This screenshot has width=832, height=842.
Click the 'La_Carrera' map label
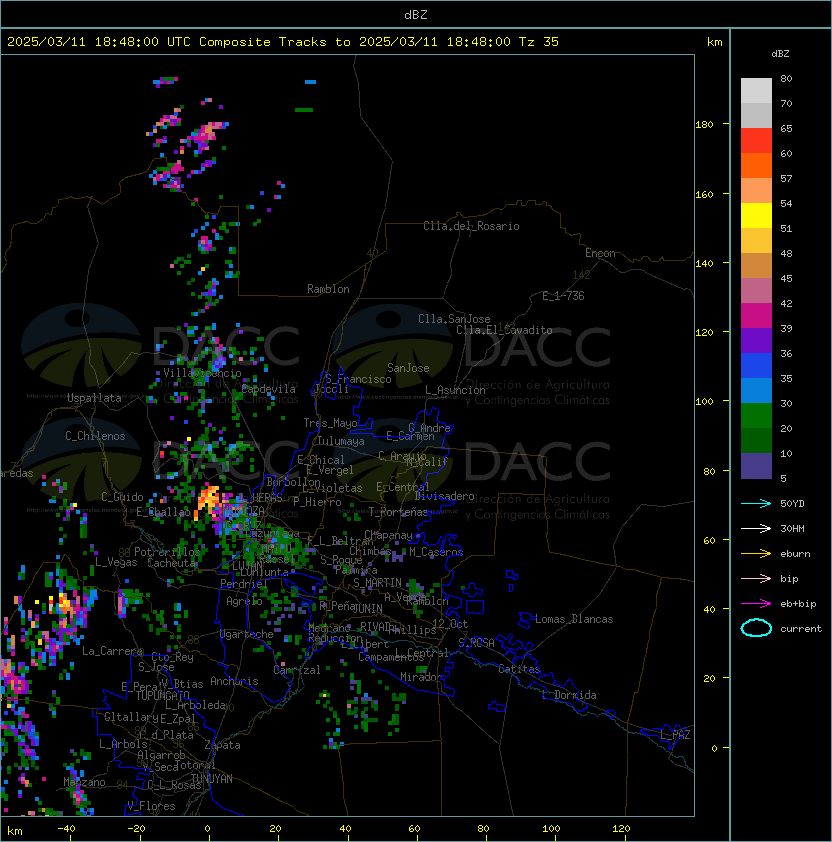click(x=113, y=651)
